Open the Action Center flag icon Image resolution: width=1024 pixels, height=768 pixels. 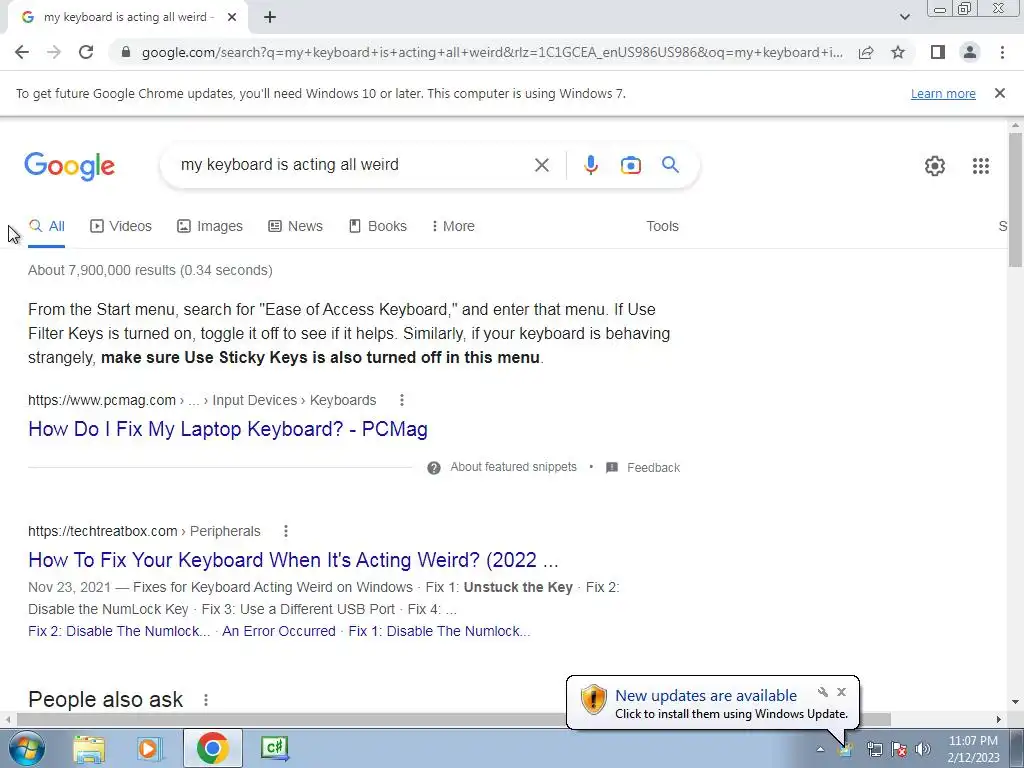899,749
